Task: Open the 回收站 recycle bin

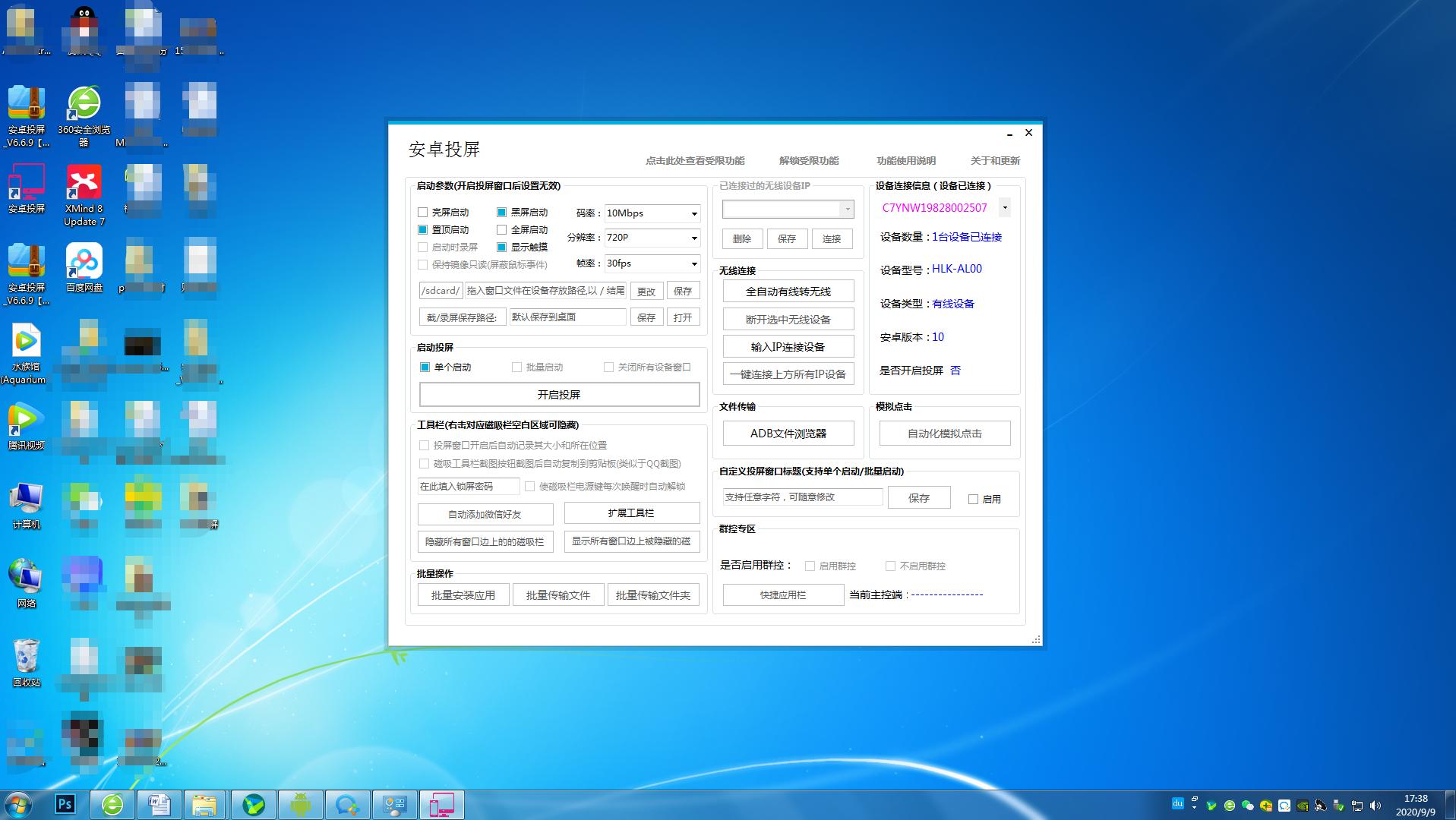Action: click(x=27, y=659)
